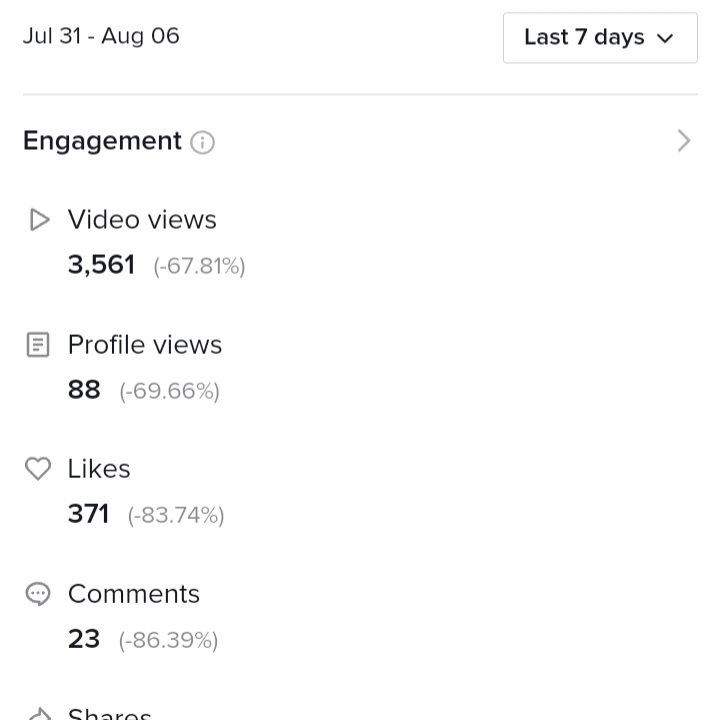Click the Likes label
Image resolution: width=720 pixels, height=720 pixels.
point(99,469)
